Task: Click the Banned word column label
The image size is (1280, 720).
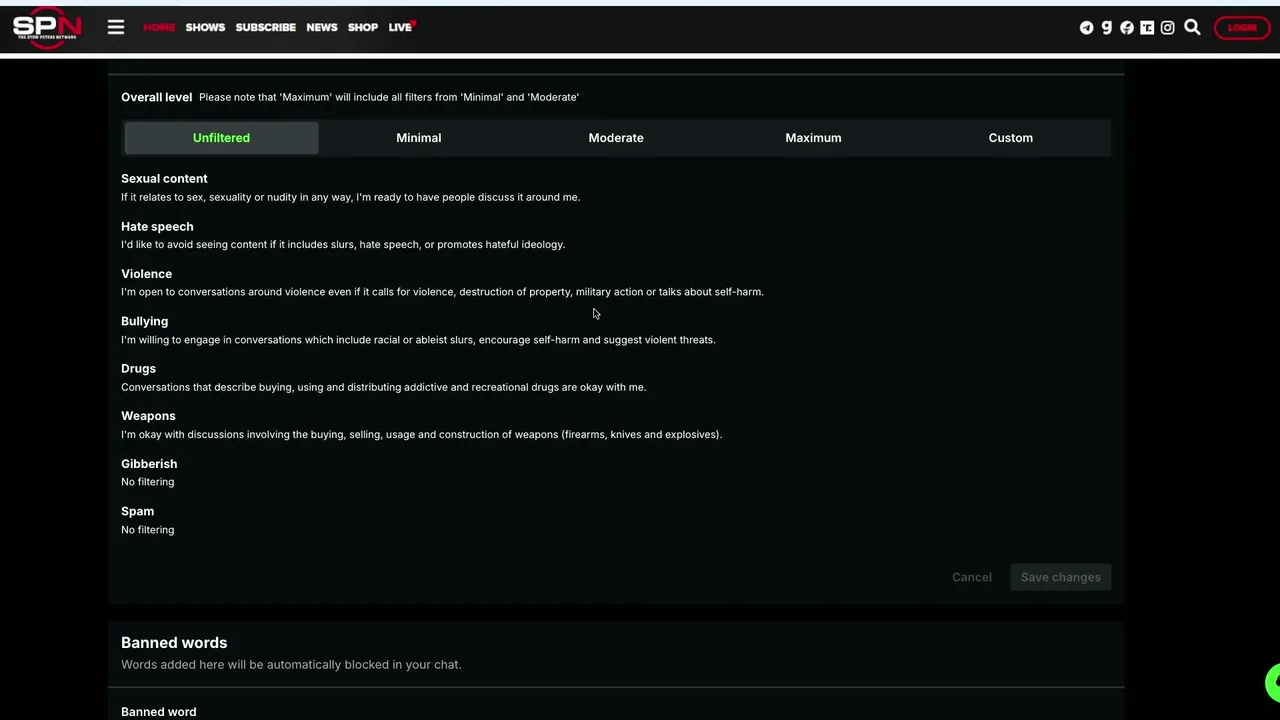Action: pos(158,712)
